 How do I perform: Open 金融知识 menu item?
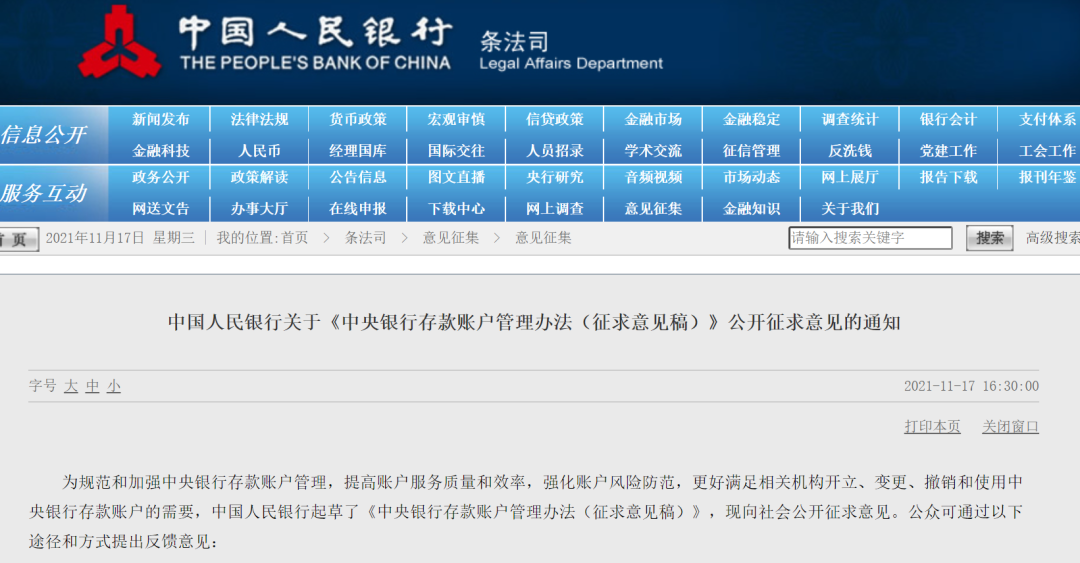pos(751,209)
